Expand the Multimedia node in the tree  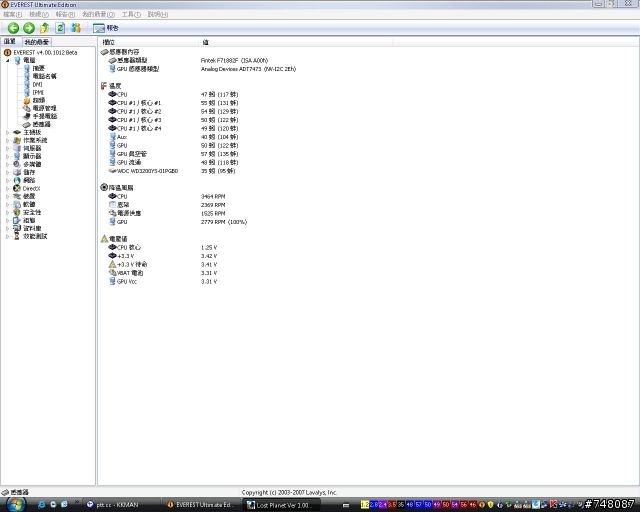[x=7, y=164]
